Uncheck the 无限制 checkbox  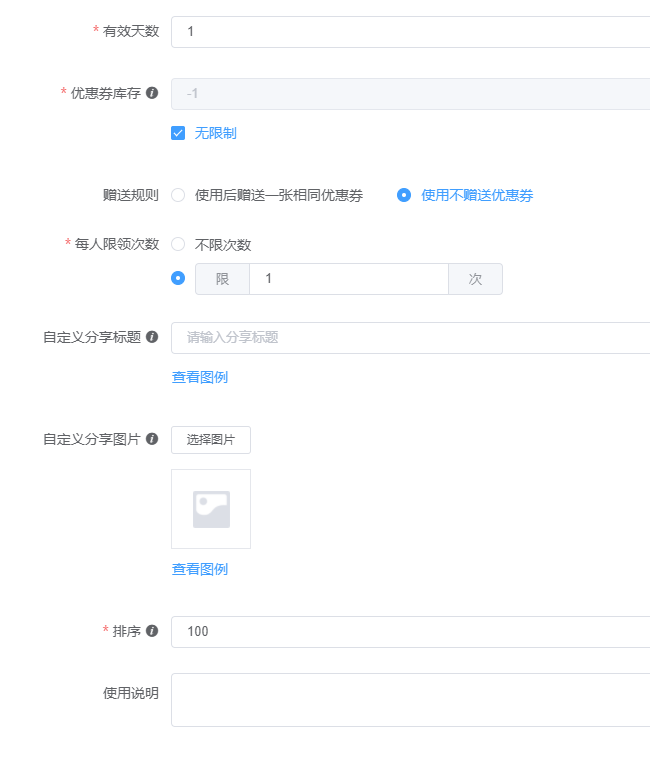178,133
